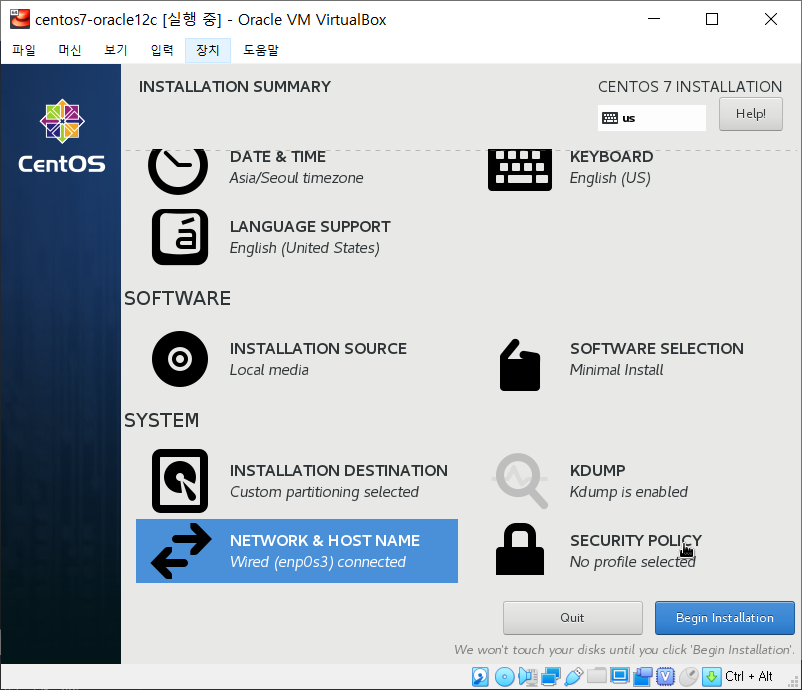Screen dimensions: 802x690
Task: Open the Installation Source spoke
Action: (297, 359)
